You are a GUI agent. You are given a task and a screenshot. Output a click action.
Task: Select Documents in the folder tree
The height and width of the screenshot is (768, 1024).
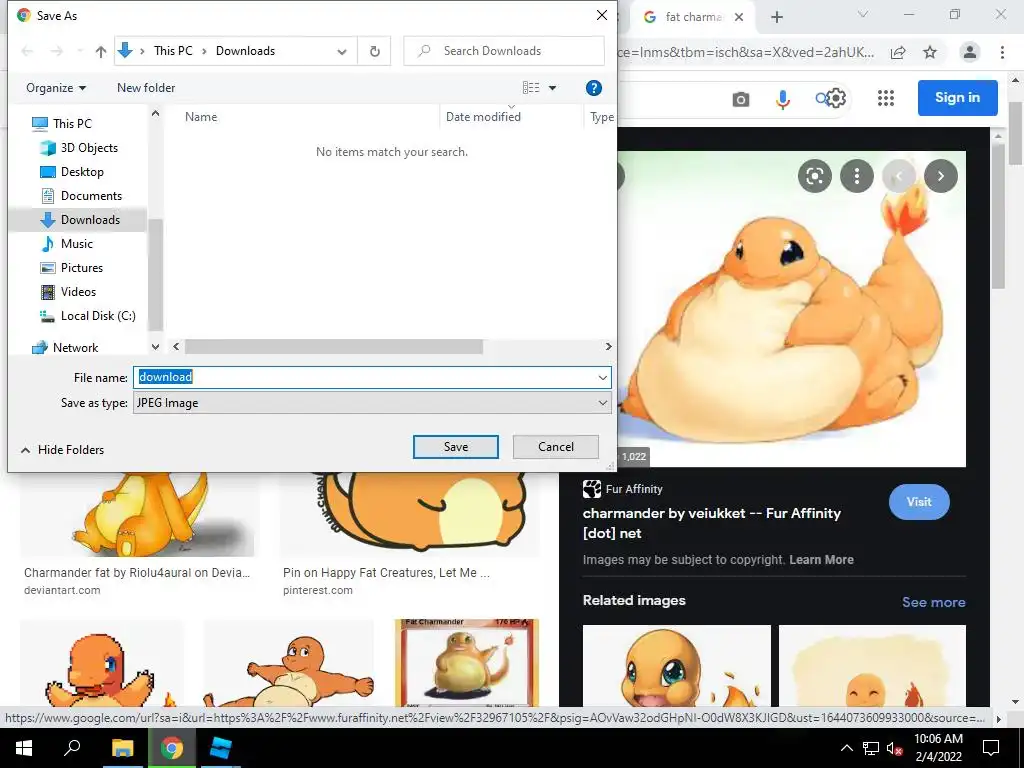tap(81, 196)
